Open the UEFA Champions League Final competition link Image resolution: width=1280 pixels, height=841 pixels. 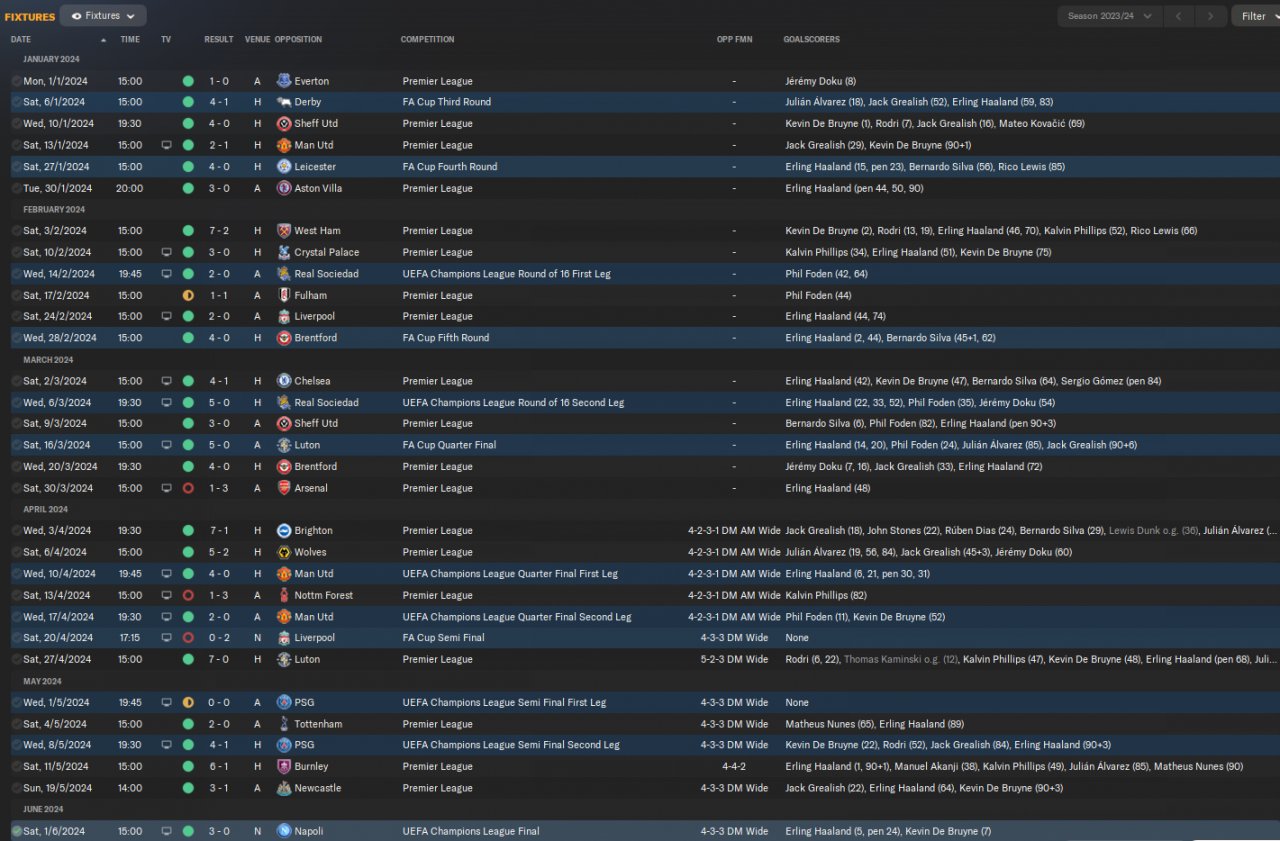point(472,831)
